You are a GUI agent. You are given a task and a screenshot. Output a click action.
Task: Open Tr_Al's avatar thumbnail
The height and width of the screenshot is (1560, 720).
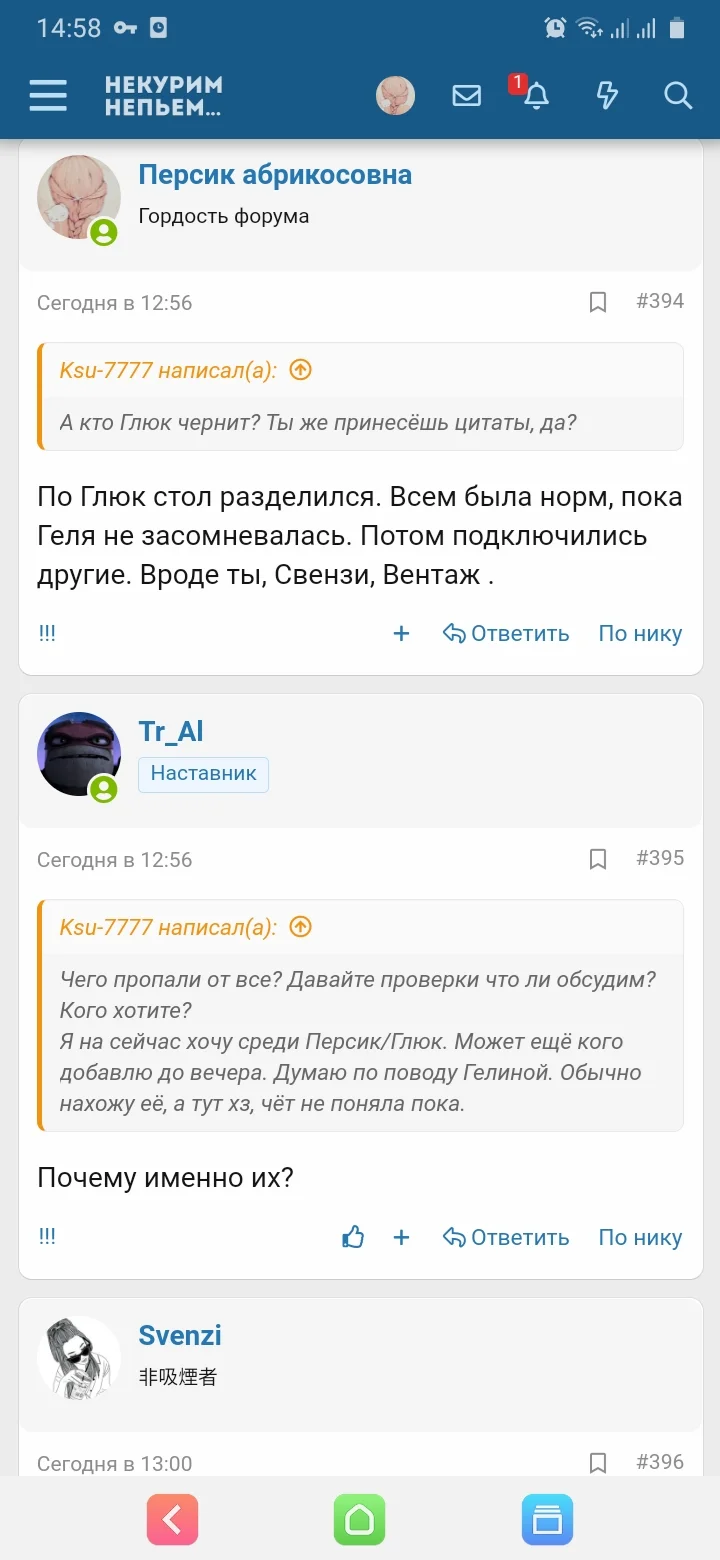(79, 754)
